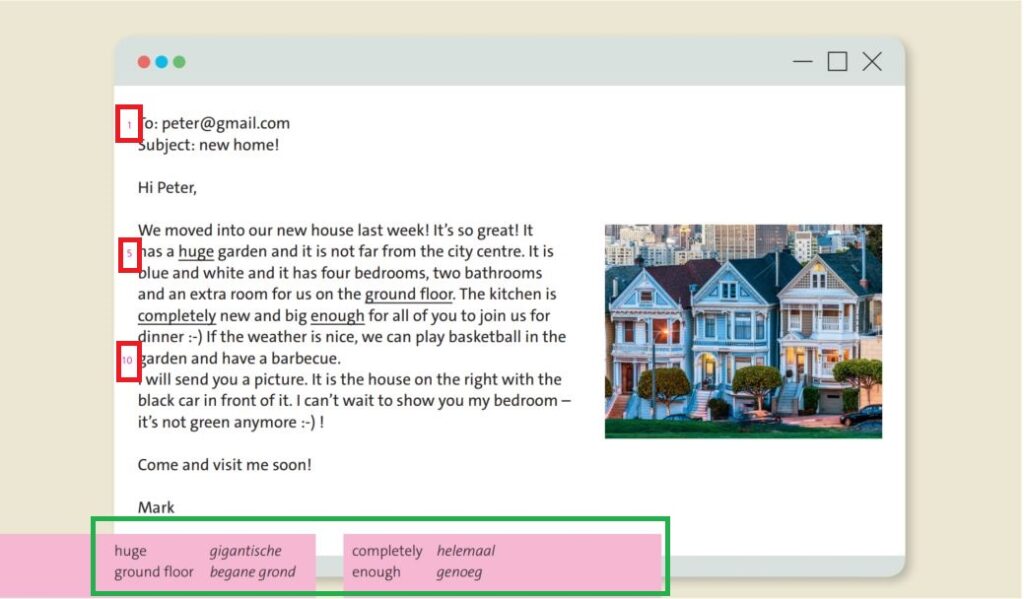The height and width of the screenshot is (599, 1024).
Task: Click line number marker 1
Action: tap(129, 124)
